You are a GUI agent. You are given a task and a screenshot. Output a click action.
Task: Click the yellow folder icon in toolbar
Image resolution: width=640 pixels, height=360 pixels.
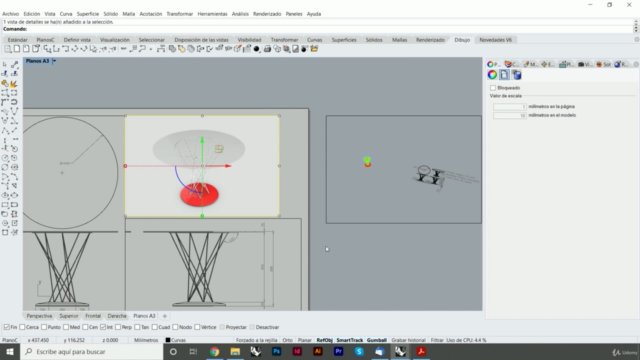314,49
